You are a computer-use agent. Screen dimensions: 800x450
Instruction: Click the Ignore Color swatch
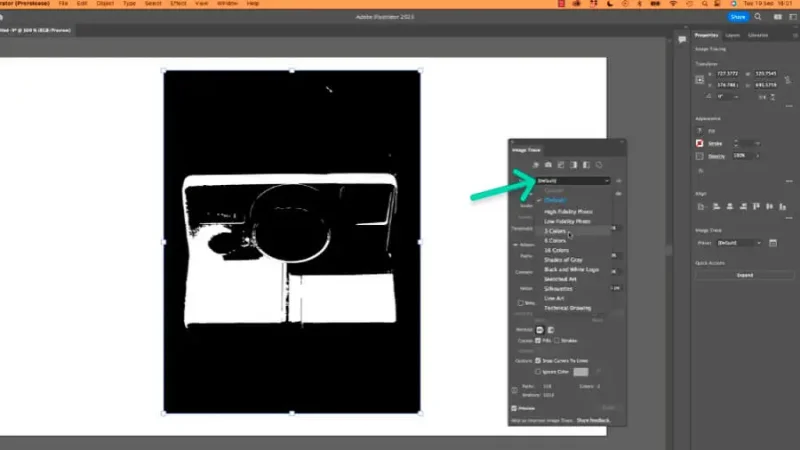click(x=581, y=372)
